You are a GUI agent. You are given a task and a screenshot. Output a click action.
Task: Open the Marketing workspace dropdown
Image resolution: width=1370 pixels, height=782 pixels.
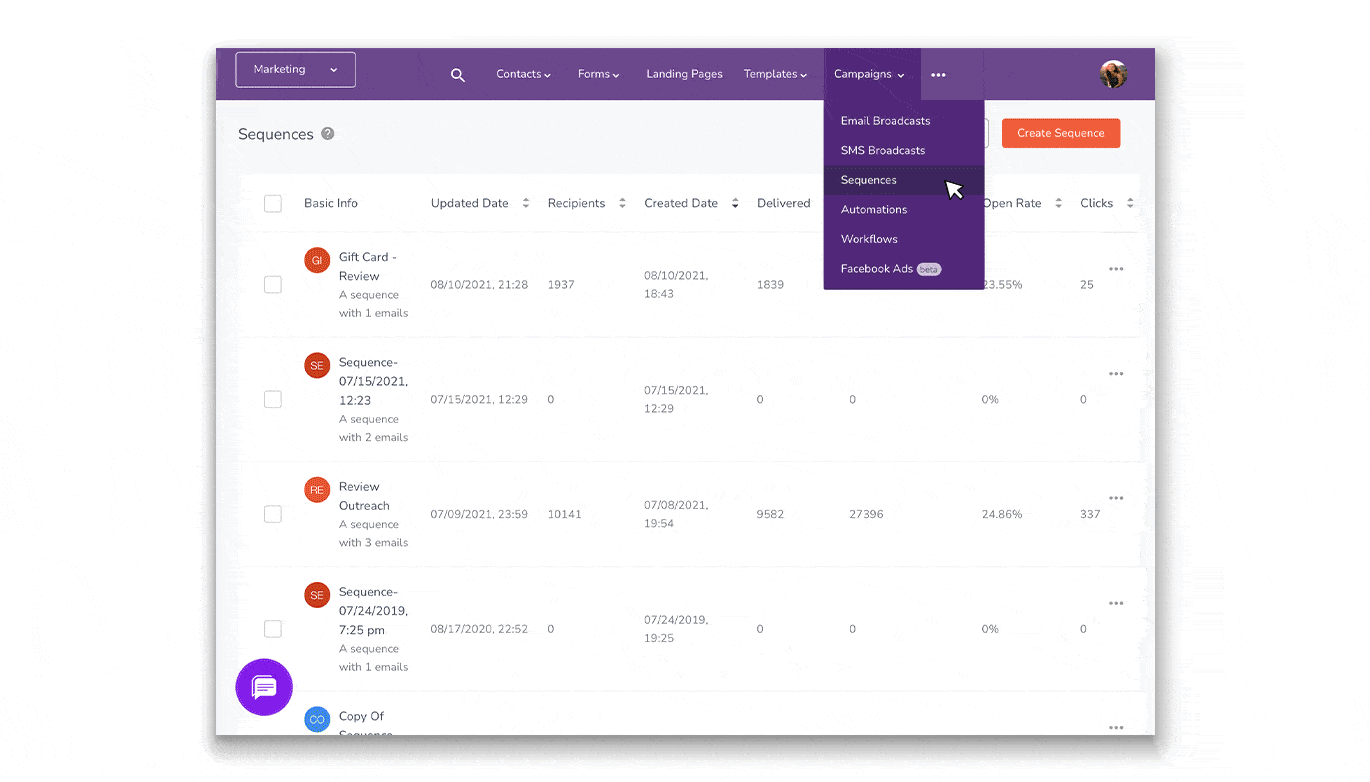[295, 70]
